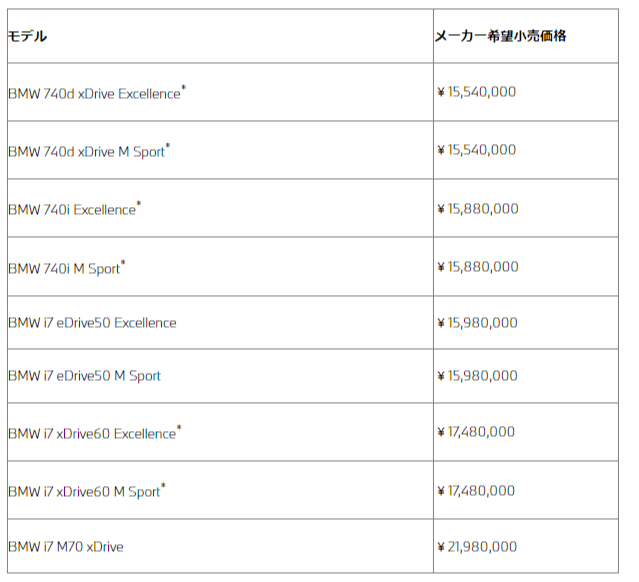
Task: Click the price for 740d xDrive Excellence
Action: pos(477,92)
